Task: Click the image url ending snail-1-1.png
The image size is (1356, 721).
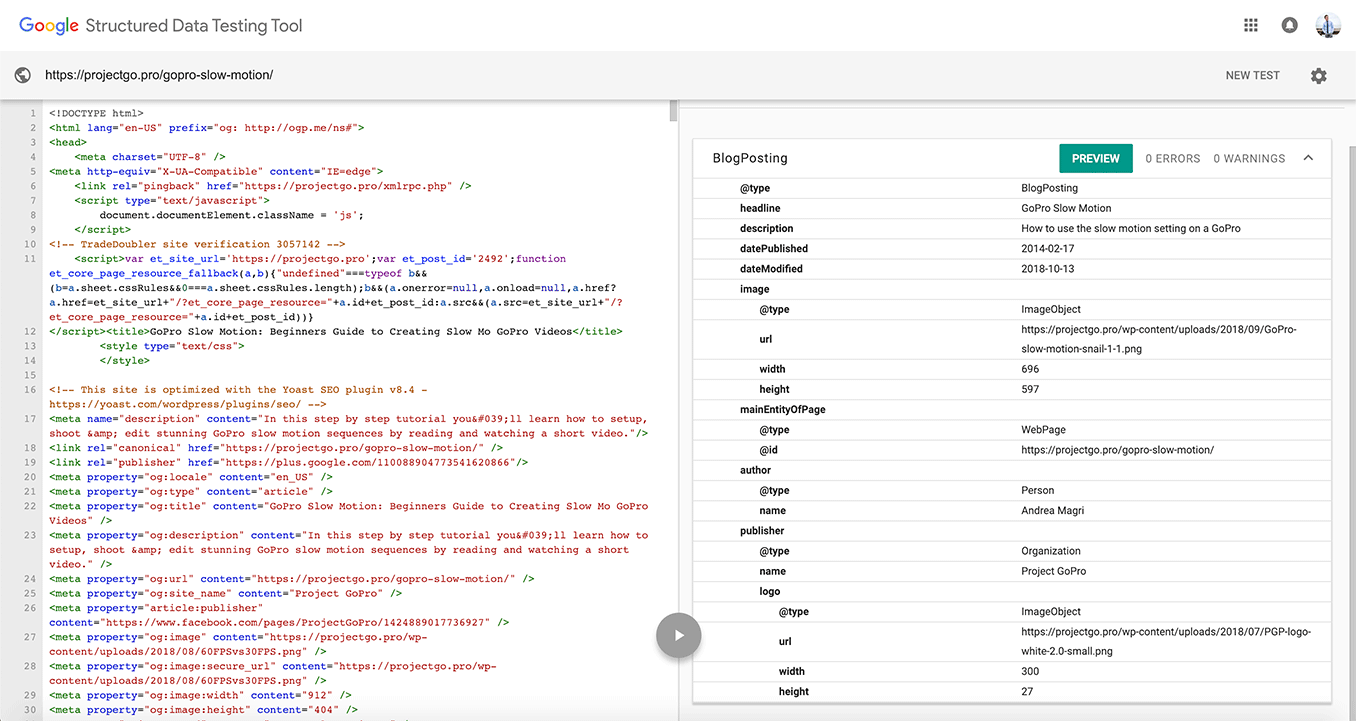Action: click(x=1159, y=339)
